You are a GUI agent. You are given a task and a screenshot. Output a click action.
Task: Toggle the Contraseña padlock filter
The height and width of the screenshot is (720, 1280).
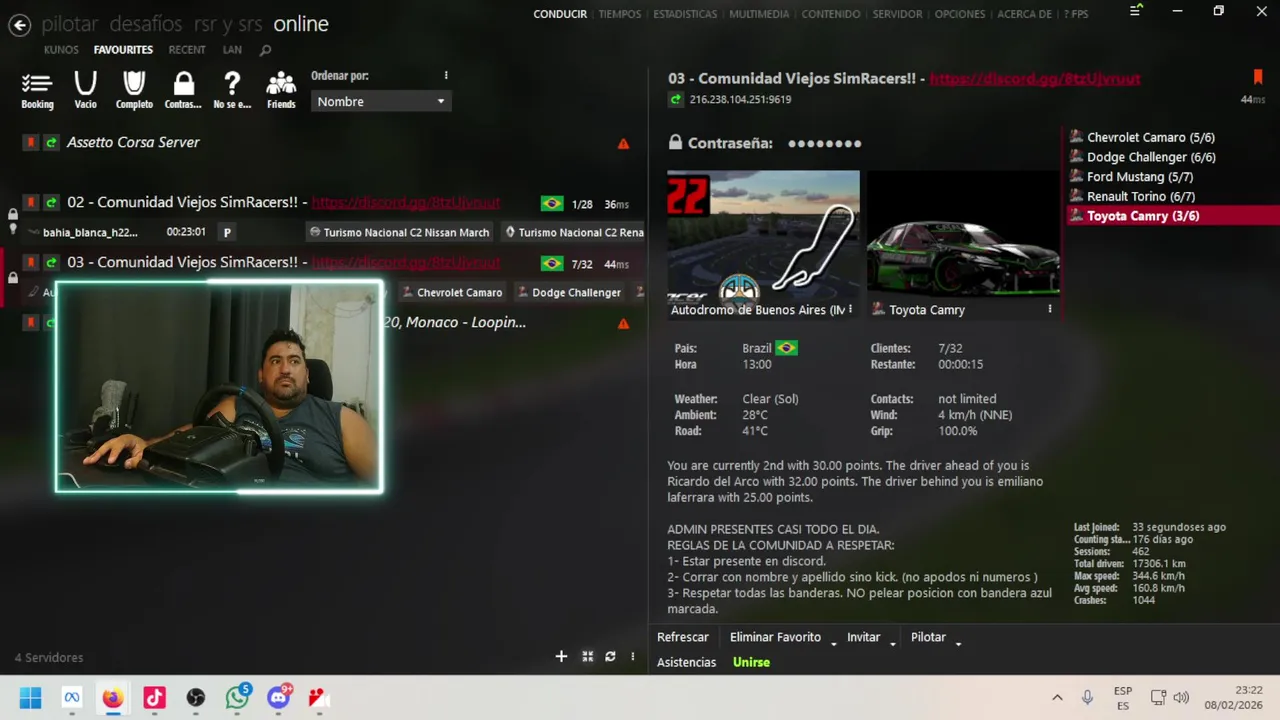183,90
